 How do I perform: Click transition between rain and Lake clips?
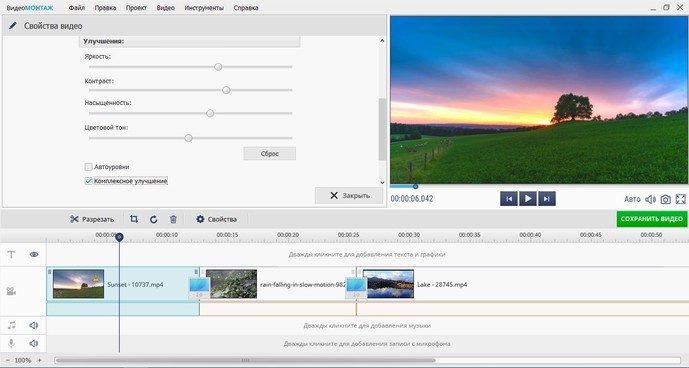tap(356, 288)
